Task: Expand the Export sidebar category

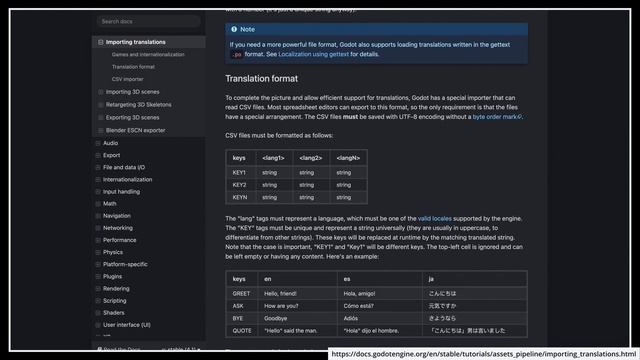Action: 98,156
